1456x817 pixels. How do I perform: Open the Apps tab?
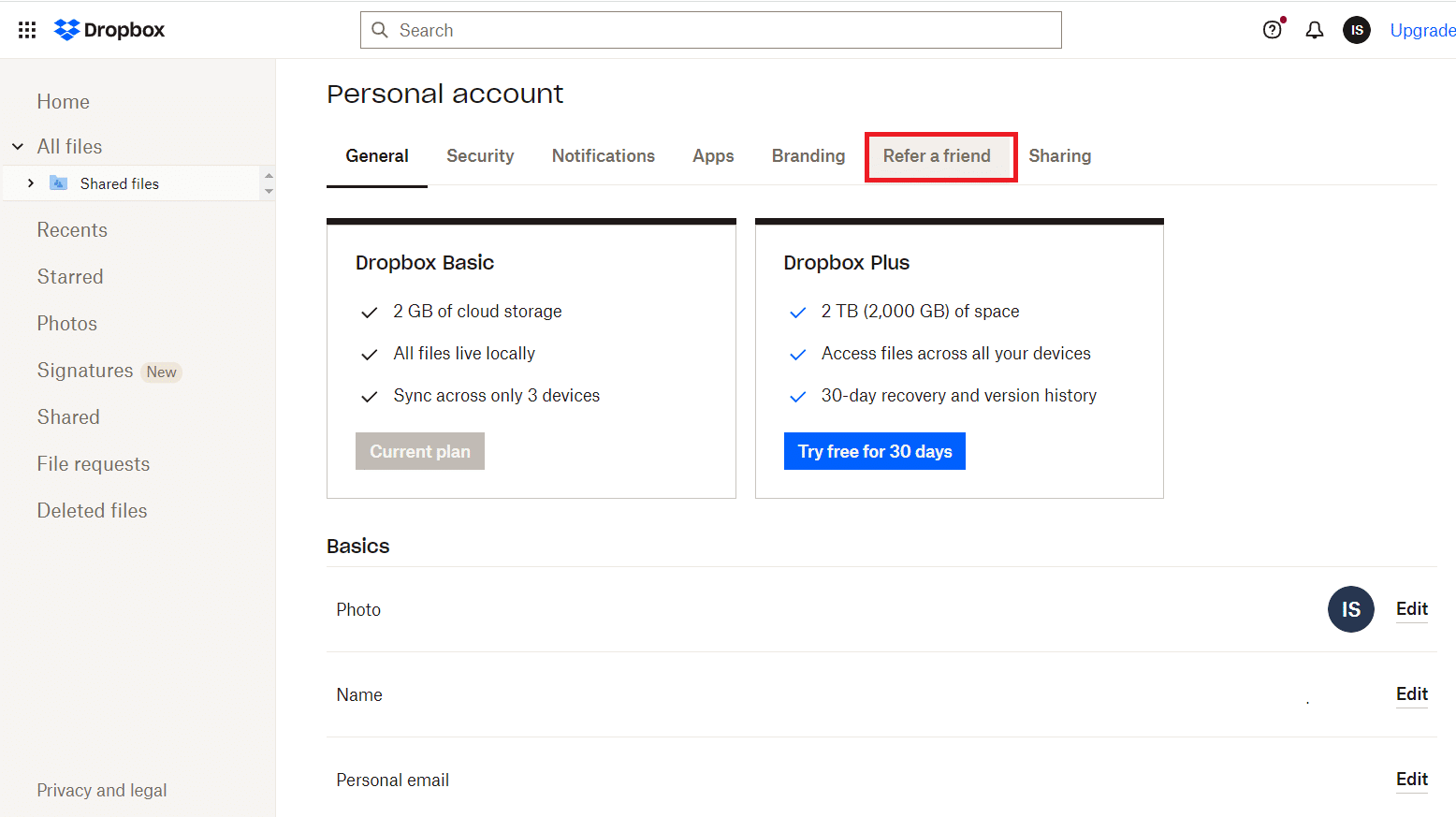pos(713,156)
